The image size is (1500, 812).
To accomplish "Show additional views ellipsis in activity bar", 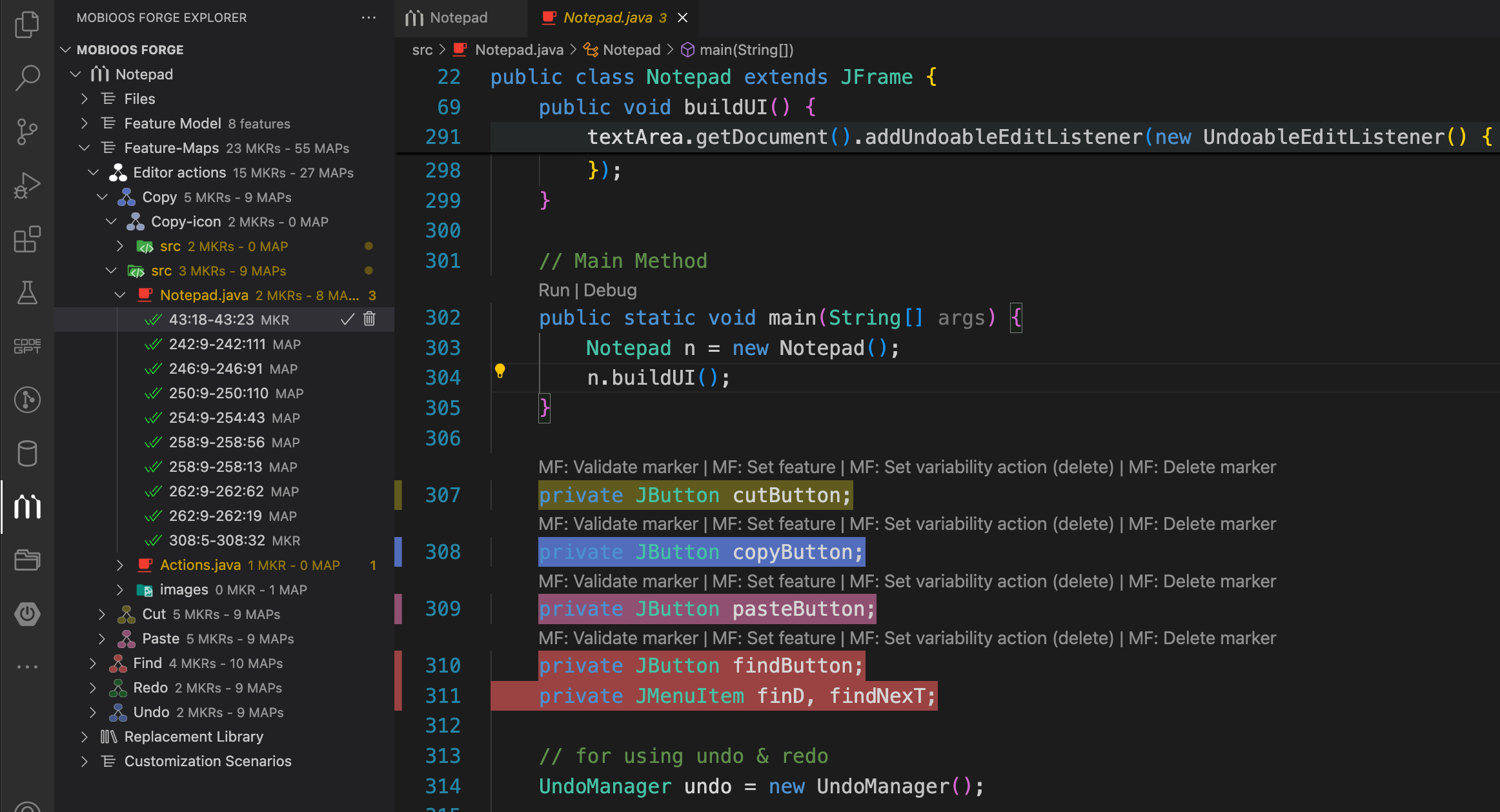I will coord(27,667).
